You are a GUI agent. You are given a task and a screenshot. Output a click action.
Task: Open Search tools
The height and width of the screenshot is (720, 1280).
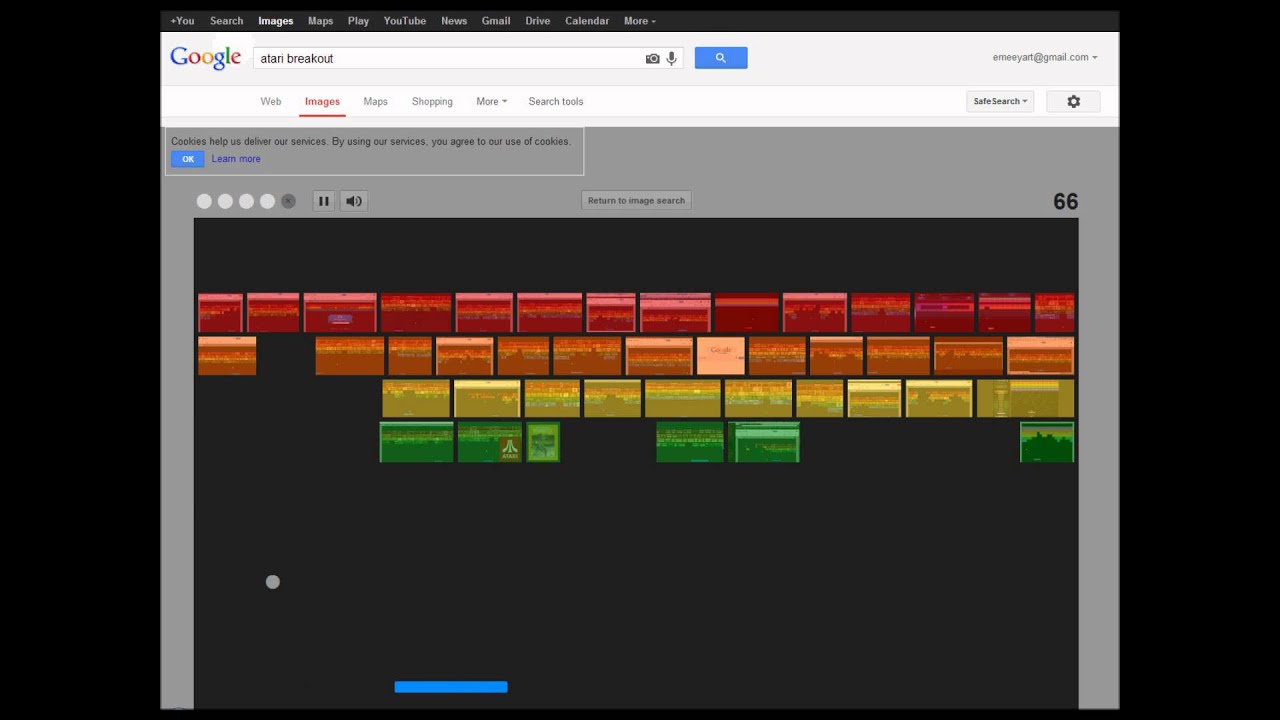556,101
